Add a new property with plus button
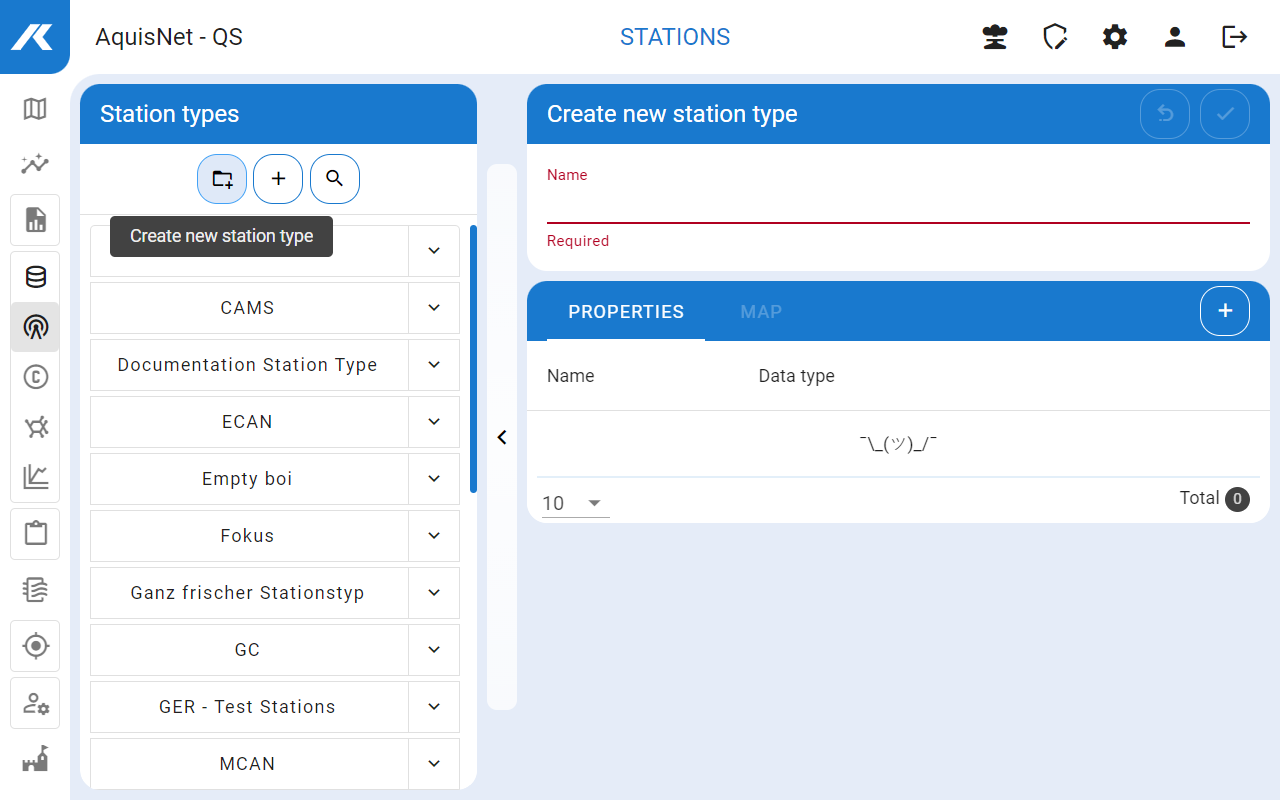 pos(1225,311)
